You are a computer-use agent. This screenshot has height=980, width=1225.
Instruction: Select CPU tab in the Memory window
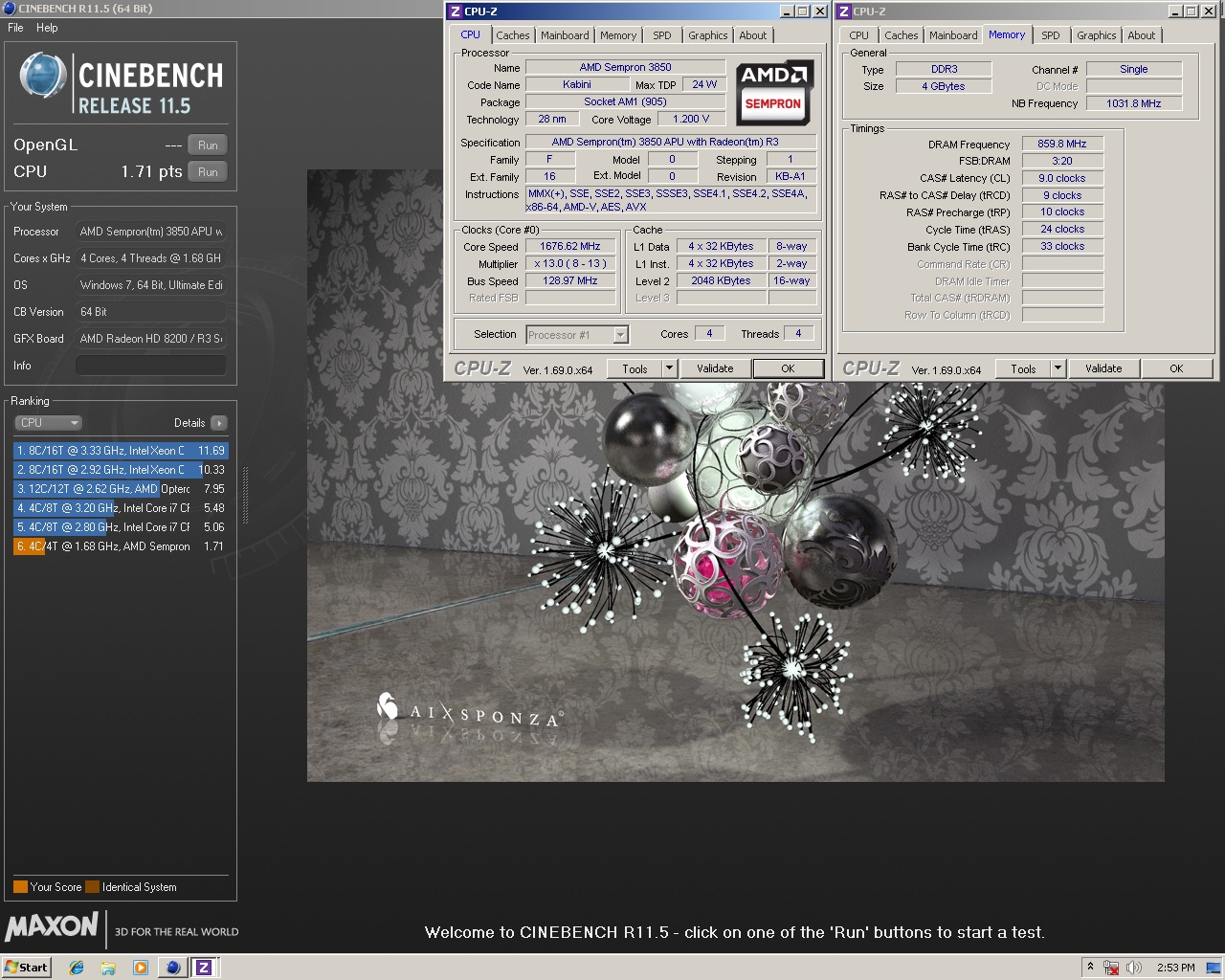click(858, 35)
